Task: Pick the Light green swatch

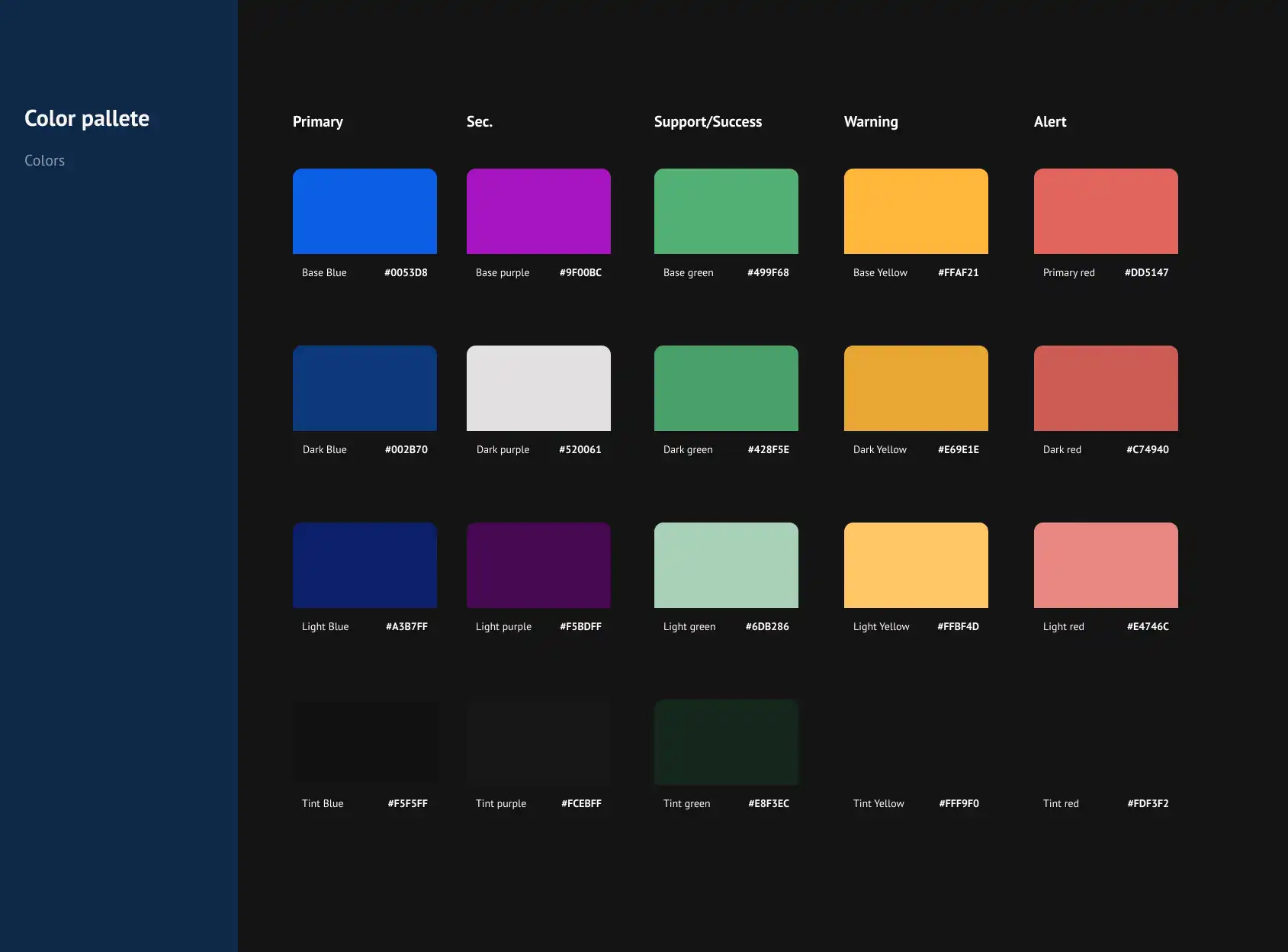Action: [726, 565]
